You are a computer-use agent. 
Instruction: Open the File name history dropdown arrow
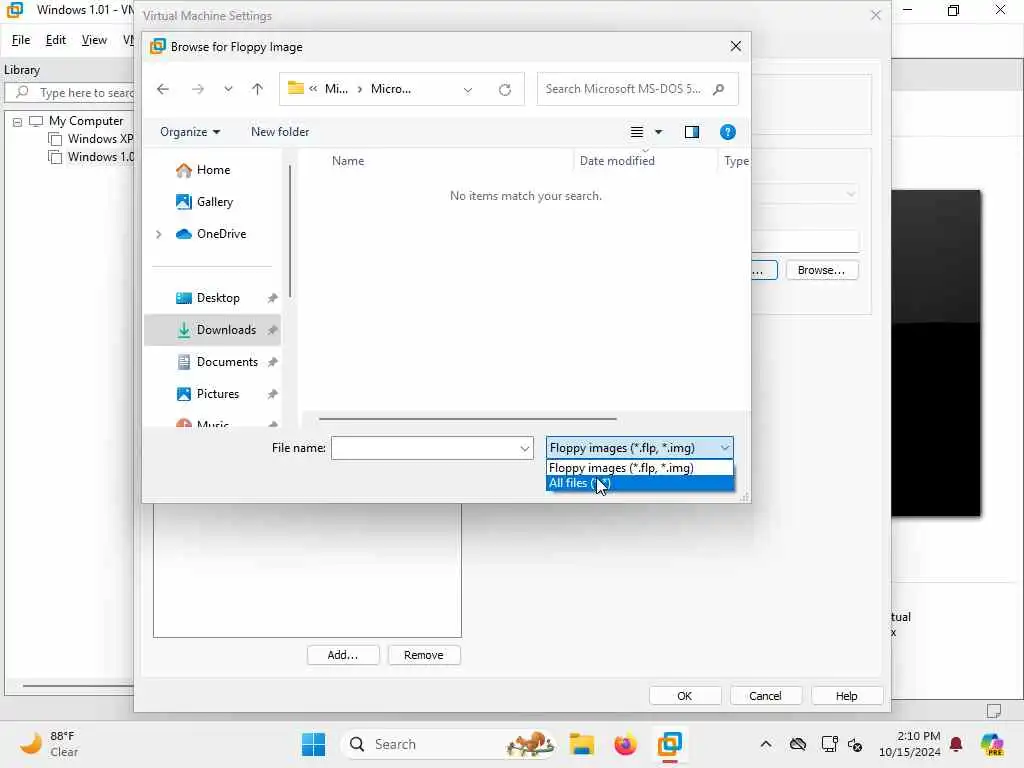(x=524, y=448)
